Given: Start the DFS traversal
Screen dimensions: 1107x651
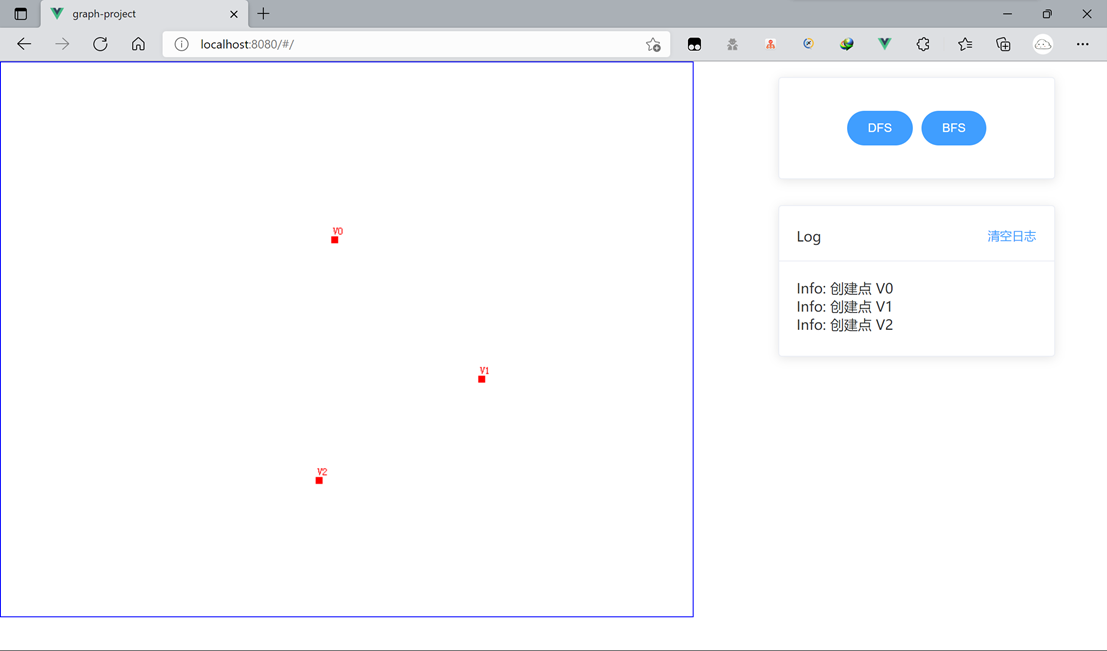Looking at the screenshot, I should [879, 128].
